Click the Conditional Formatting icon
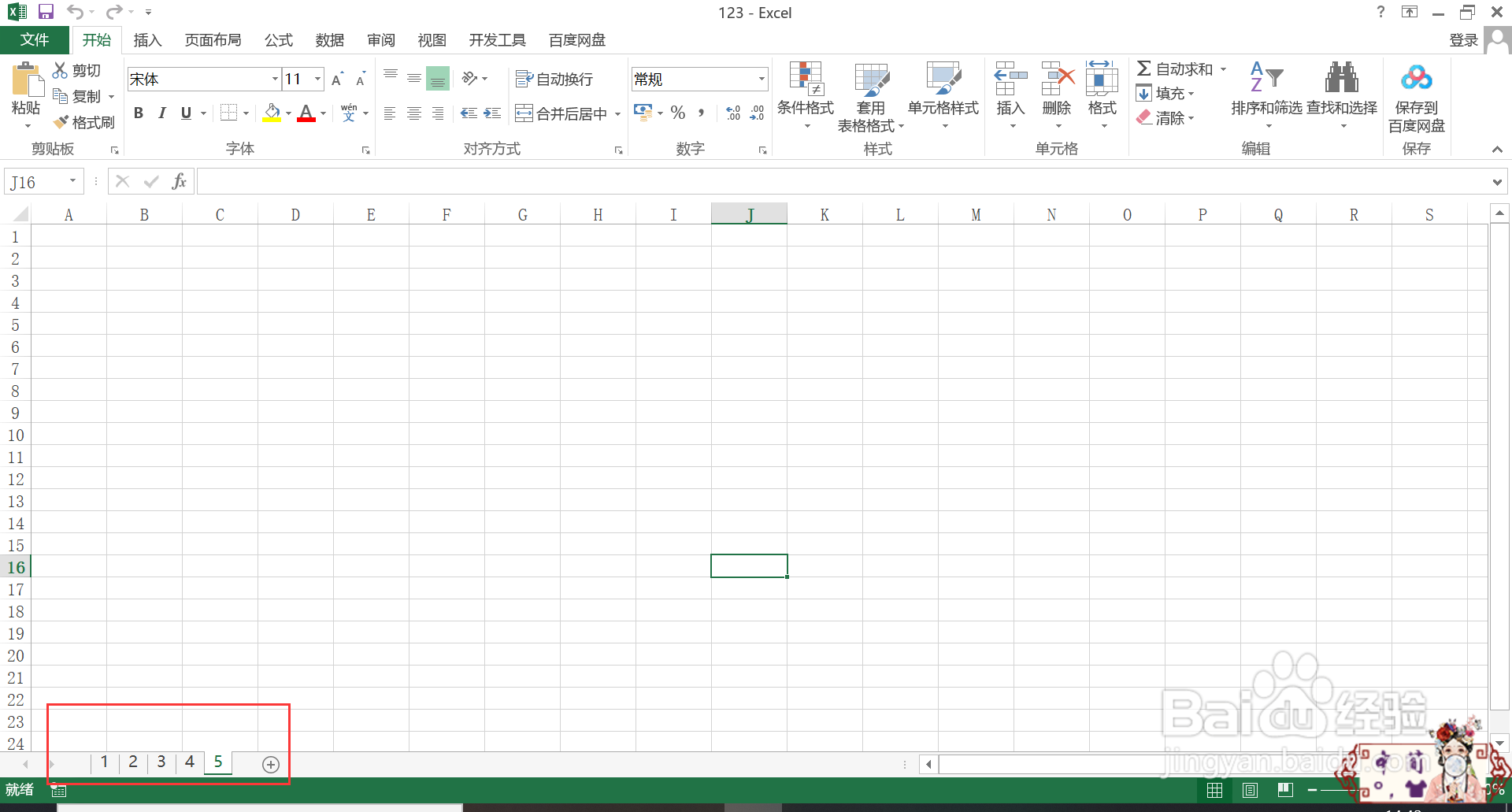The image size is (1512, 812). click(806, 79)
